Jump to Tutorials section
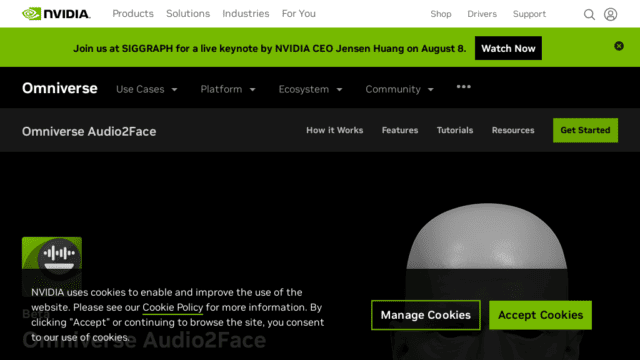The height and width of the screenshot is (360, 640). pos(455,130)
